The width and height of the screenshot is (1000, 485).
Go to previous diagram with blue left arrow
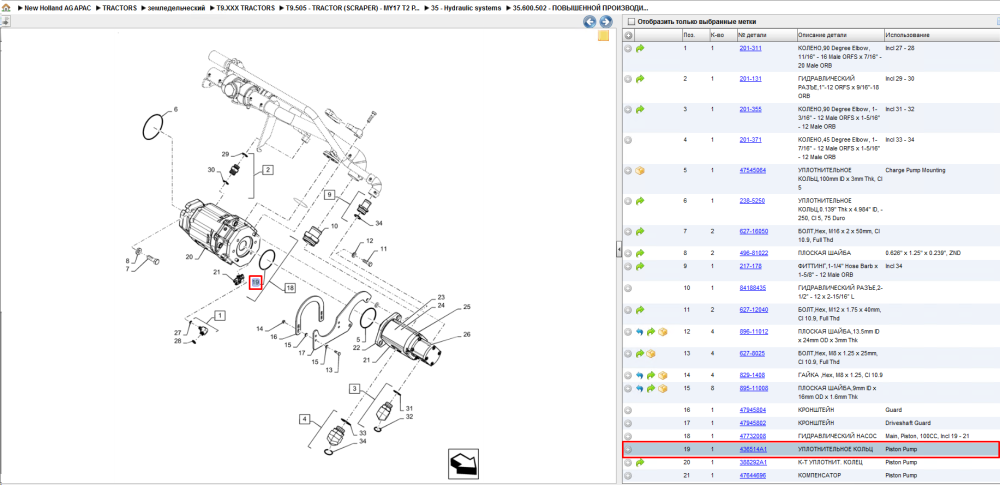click(x=590, y=22)
